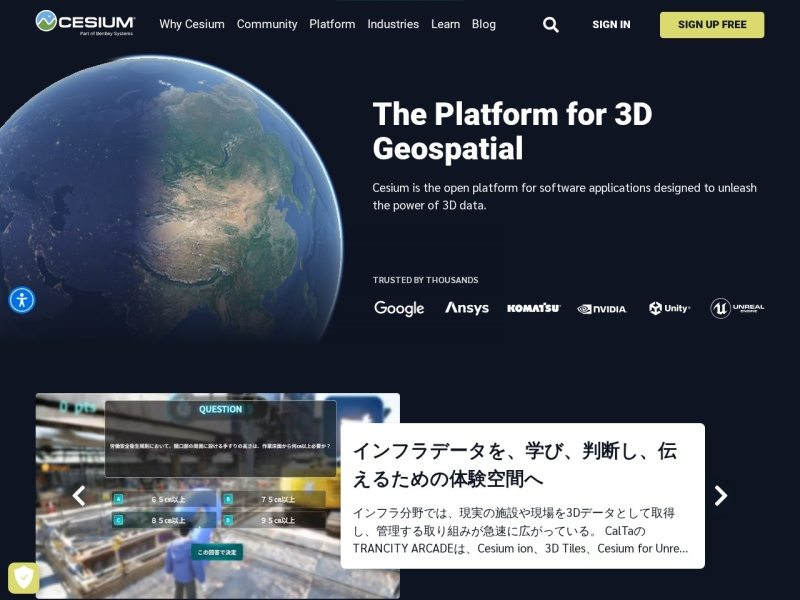Go to previous carousel slide arrow
Image resolution: width=800 pixels, height=600 pixels.
pyautogui.click(x=79, y=495)
